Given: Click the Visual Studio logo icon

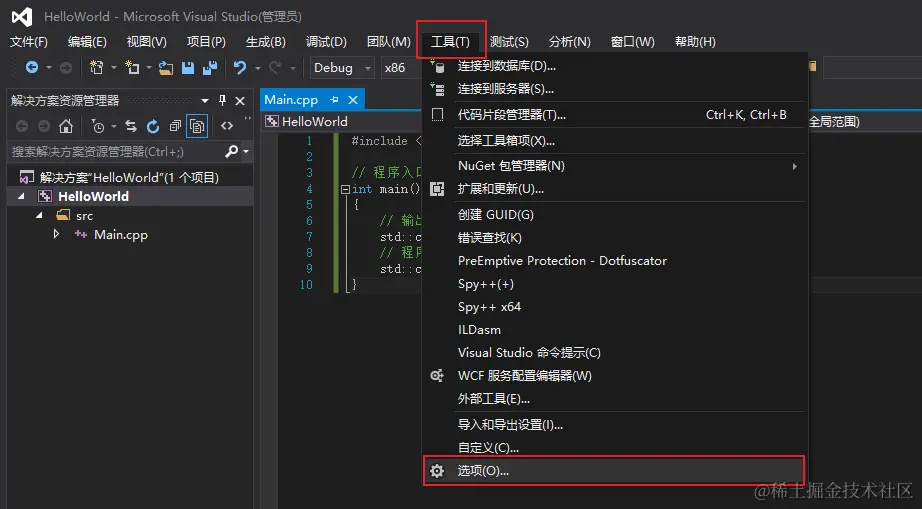Looking at the screenshot, I should tap(22, 17).
